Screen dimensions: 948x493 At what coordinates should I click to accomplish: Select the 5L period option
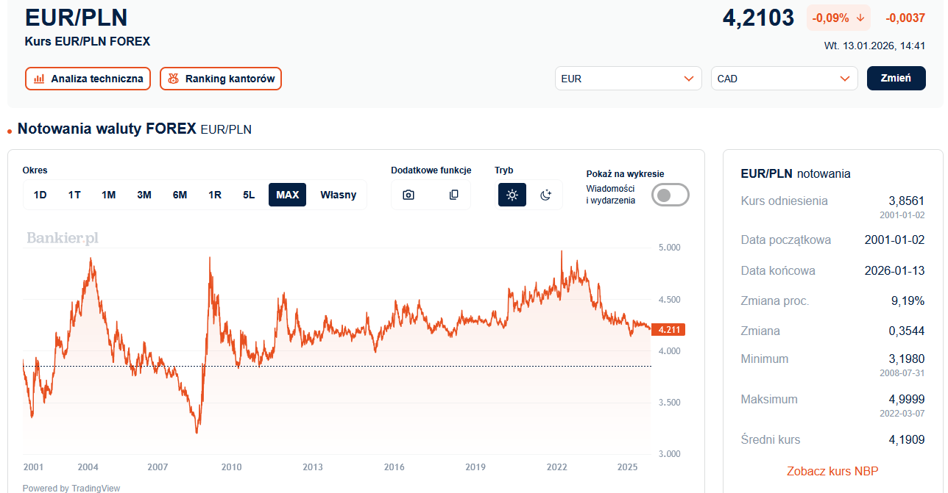tap(249, 195)
